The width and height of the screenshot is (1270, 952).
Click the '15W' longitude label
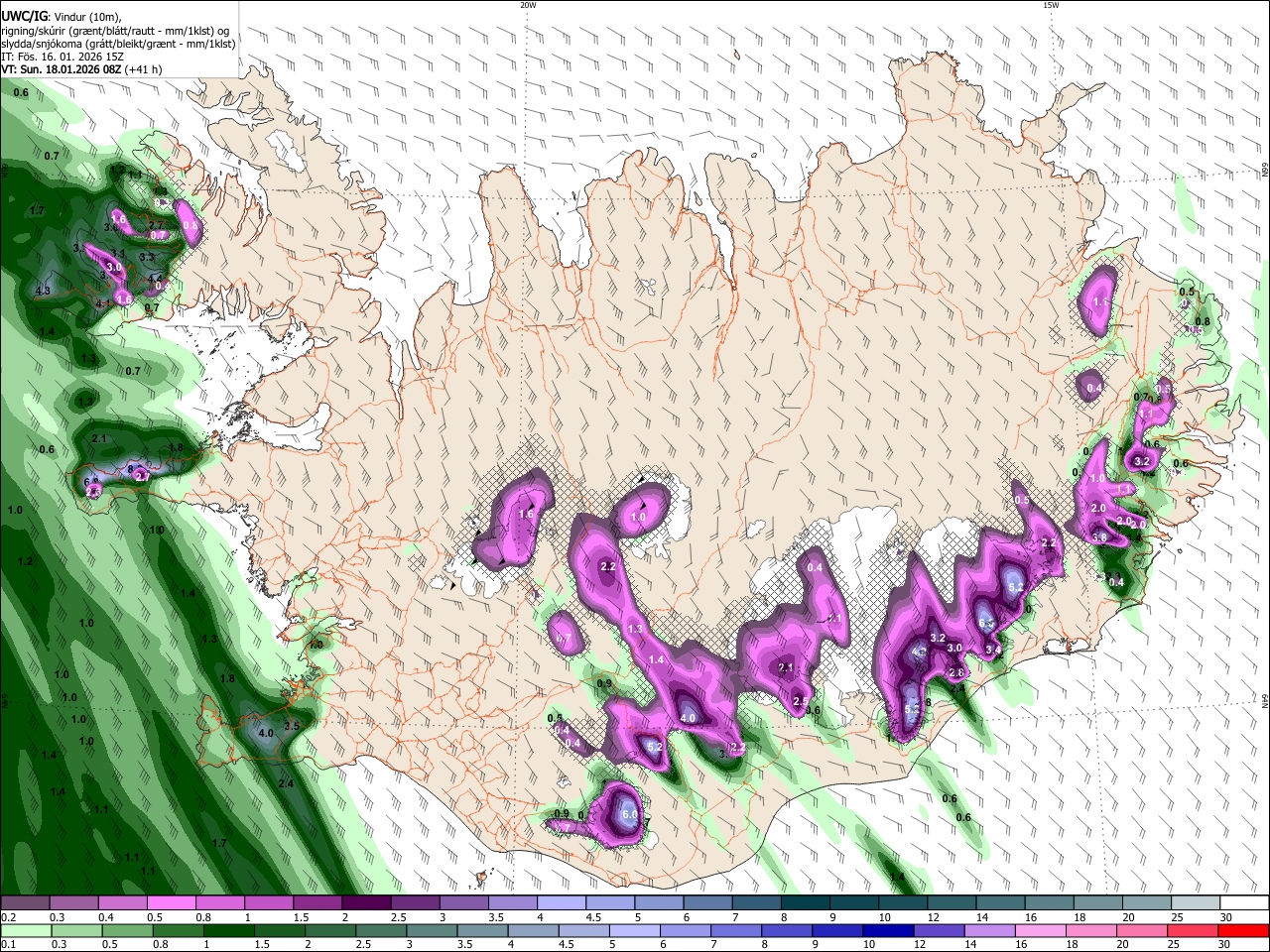click(x=1050, y=5)
